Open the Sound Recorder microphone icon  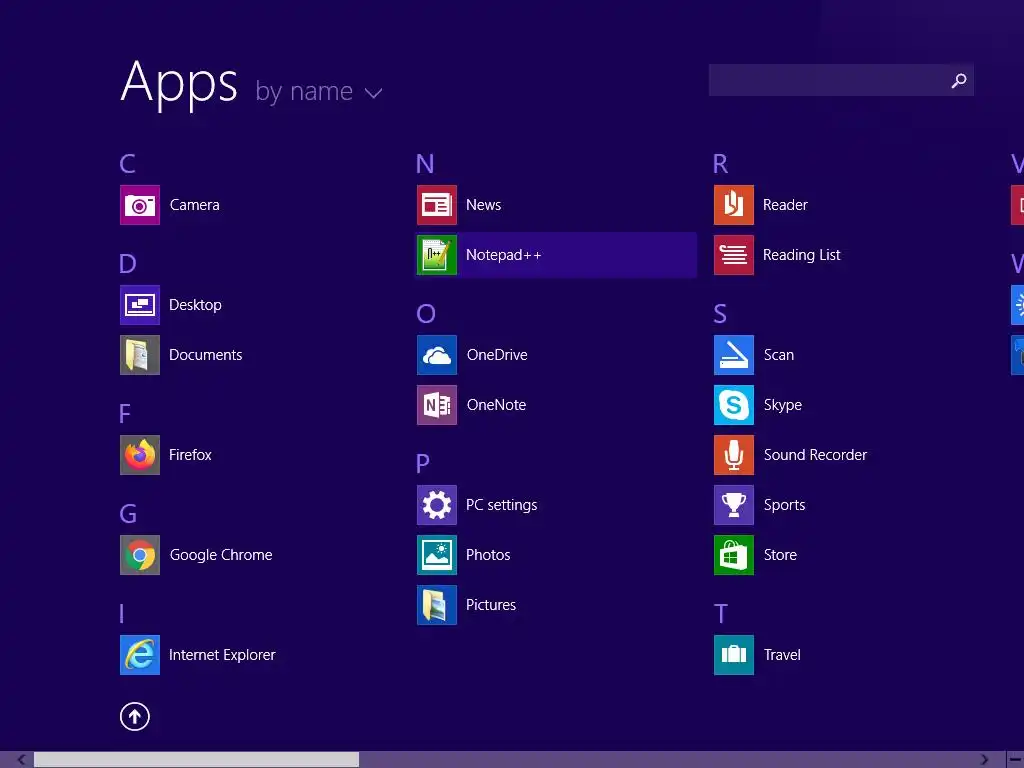tap(734, 455)
